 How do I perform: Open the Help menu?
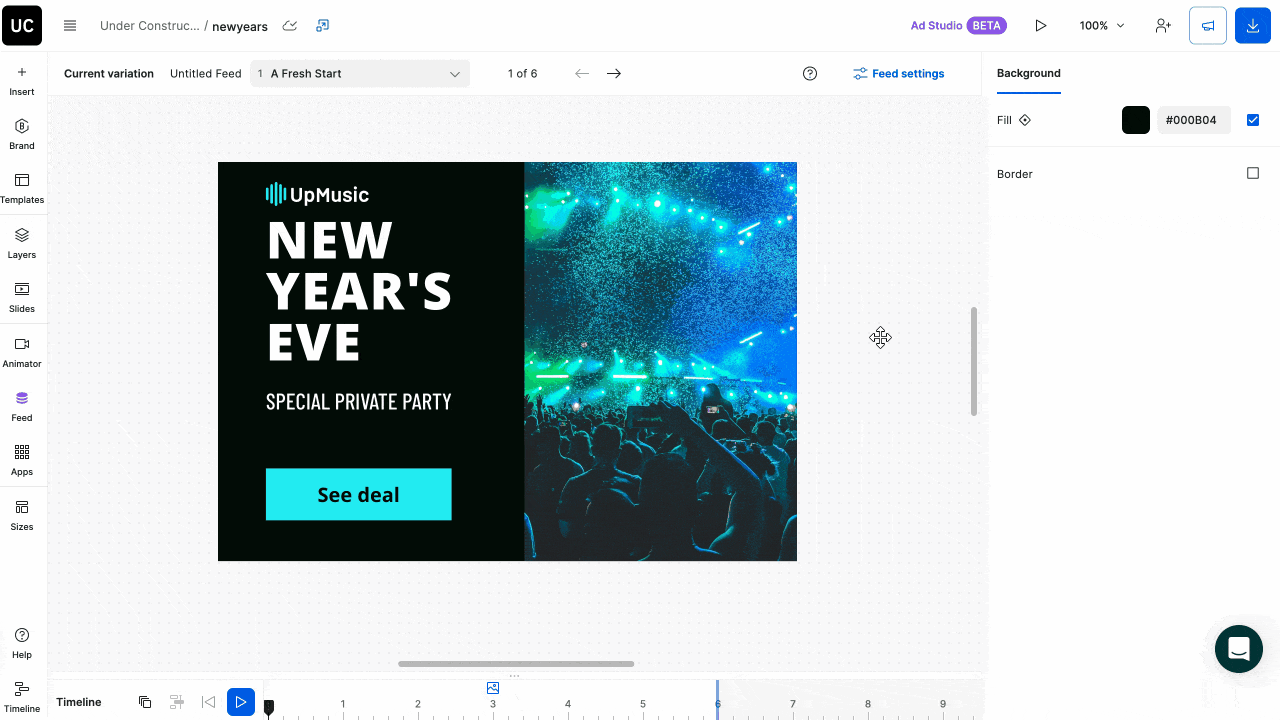click(x=22, y=644)
